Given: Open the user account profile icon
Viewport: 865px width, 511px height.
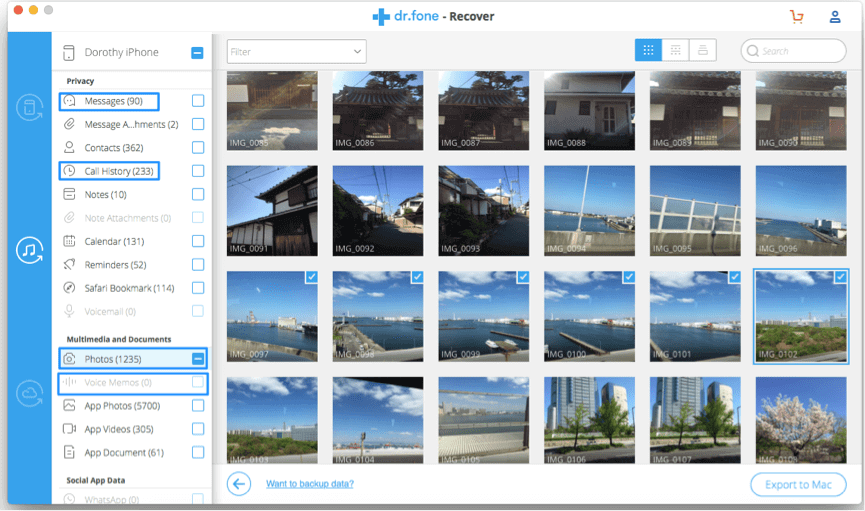Looking at the screenshot, I should click(835, 17).
